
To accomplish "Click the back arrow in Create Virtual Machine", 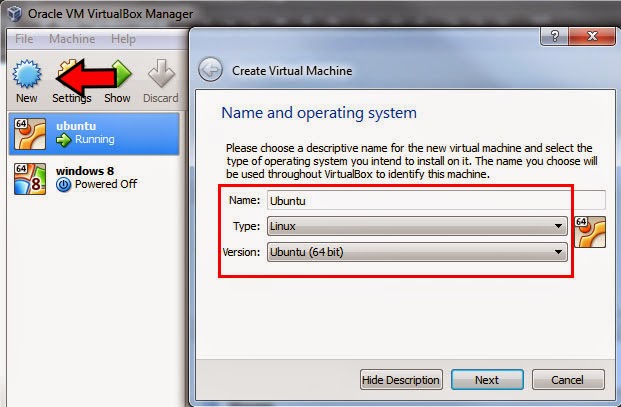I will (x=210, y=70).
